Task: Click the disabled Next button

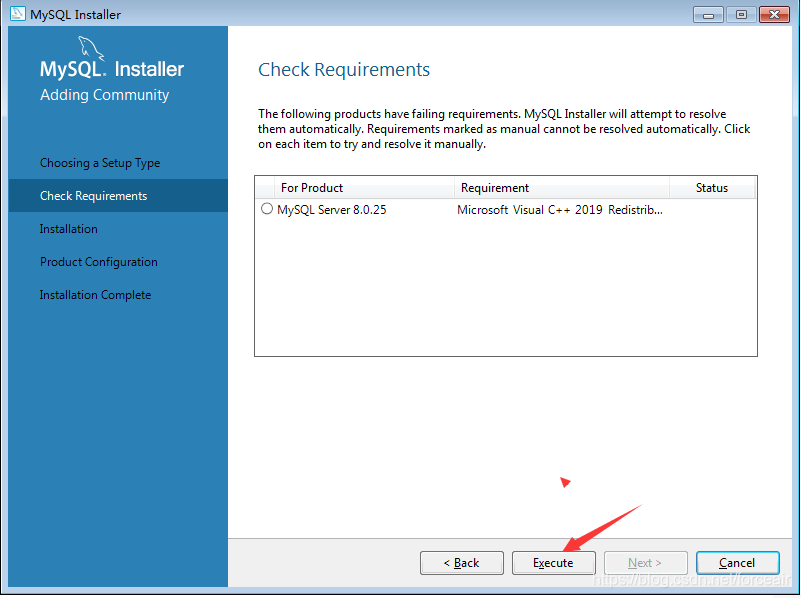Action: [645, 563]
